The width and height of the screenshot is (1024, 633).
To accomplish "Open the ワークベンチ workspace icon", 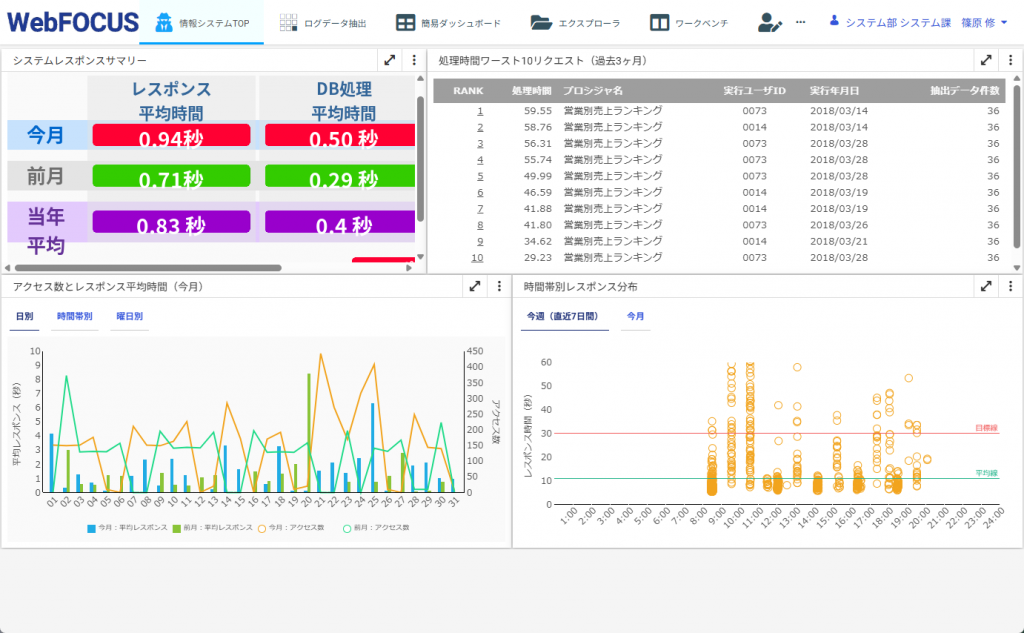I will click(x=659, y=22).
